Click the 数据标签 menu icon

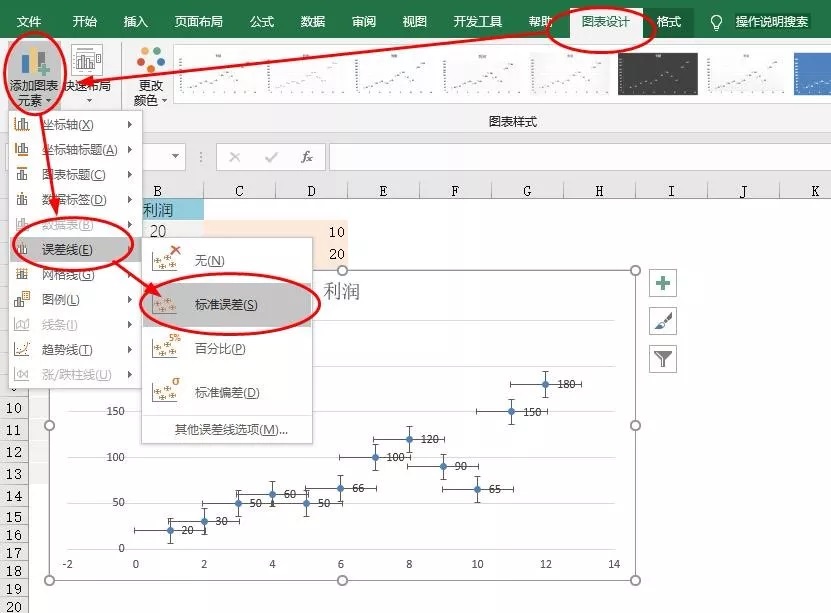(22, 199)
